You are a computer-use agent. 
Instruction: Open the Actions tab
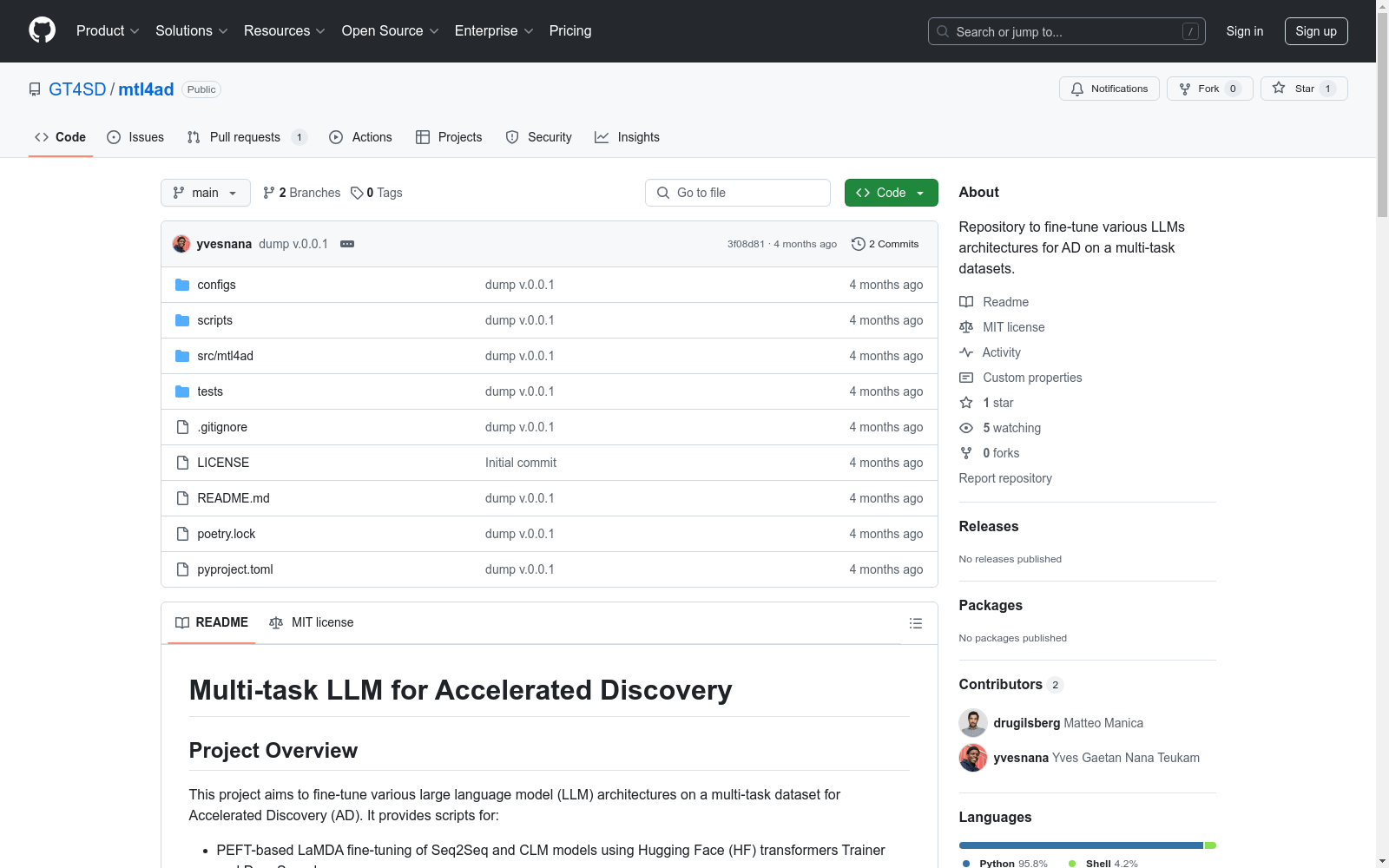[361, 137]
